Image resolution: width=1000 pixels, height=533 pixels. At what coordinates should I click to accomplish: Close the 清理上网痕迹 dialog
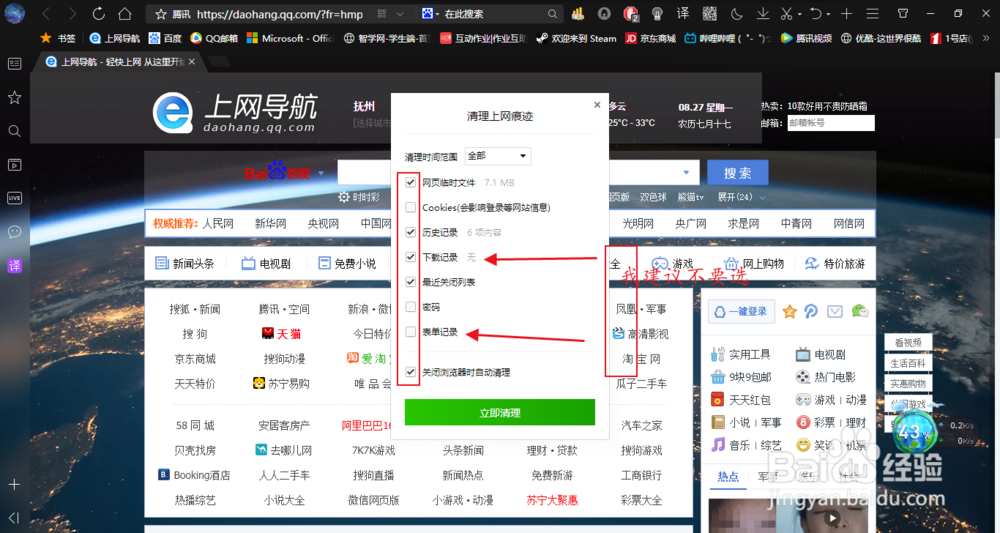click(597, 105)
